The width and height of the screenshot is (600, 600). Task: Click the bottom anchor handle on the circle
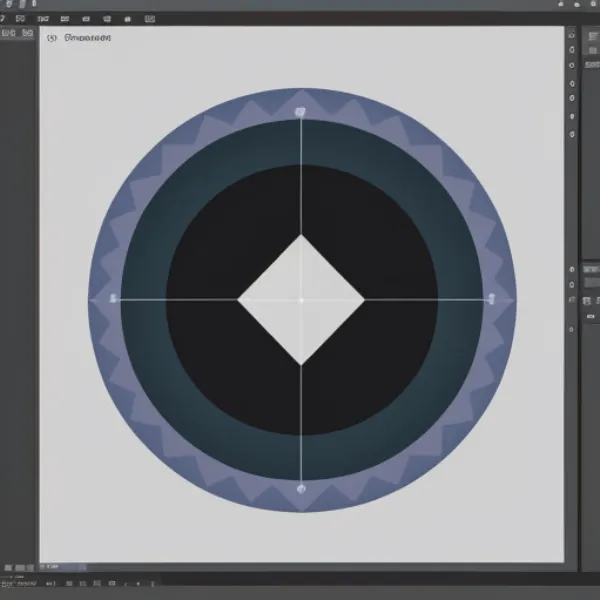click(301, 489)
